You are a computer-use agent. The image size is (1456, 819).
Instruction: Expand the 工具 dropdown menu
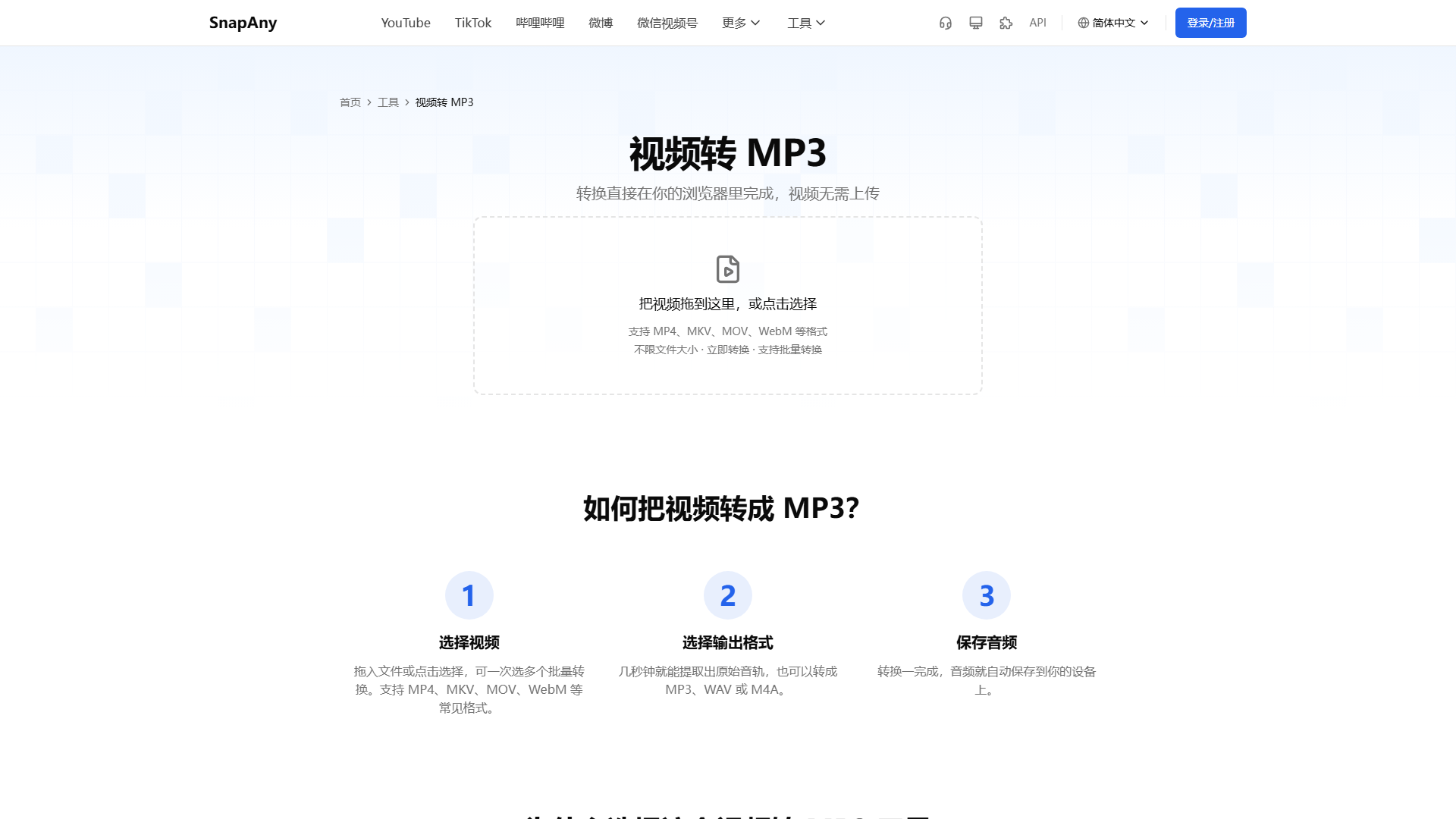point(806,23)
